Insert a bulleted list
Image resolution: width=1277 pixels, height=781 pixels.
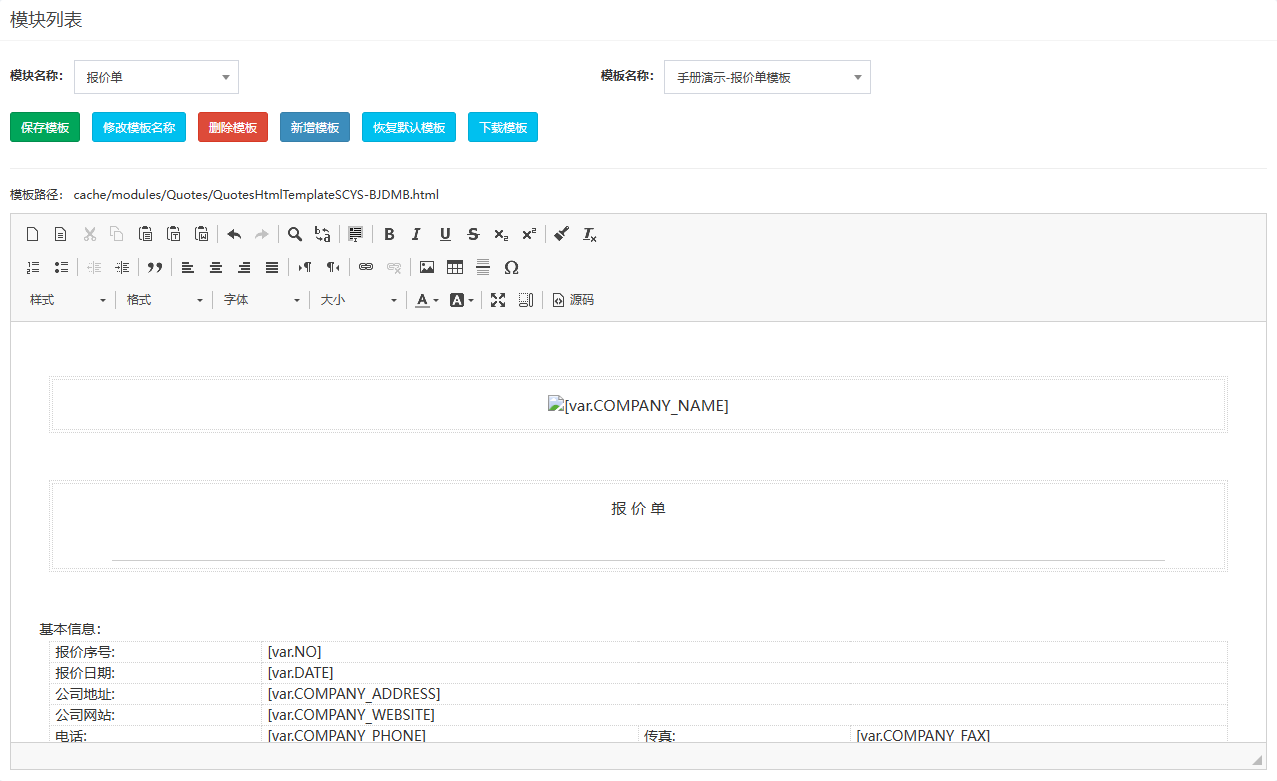[x=61, y=268]
